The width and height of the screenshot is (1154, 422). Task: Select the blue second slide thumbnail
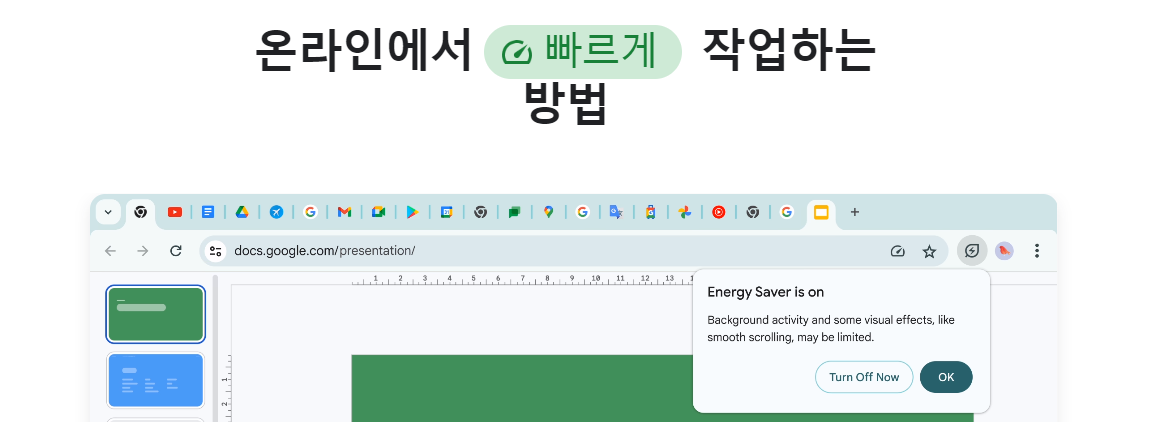(155, 380)
